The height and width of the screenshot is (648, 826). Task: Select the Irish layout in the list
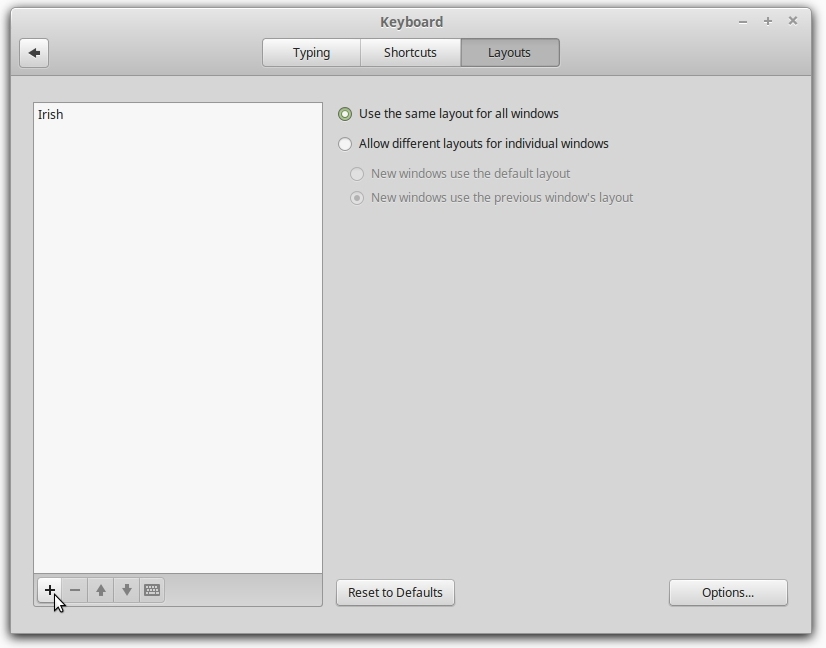coord(51,115)
